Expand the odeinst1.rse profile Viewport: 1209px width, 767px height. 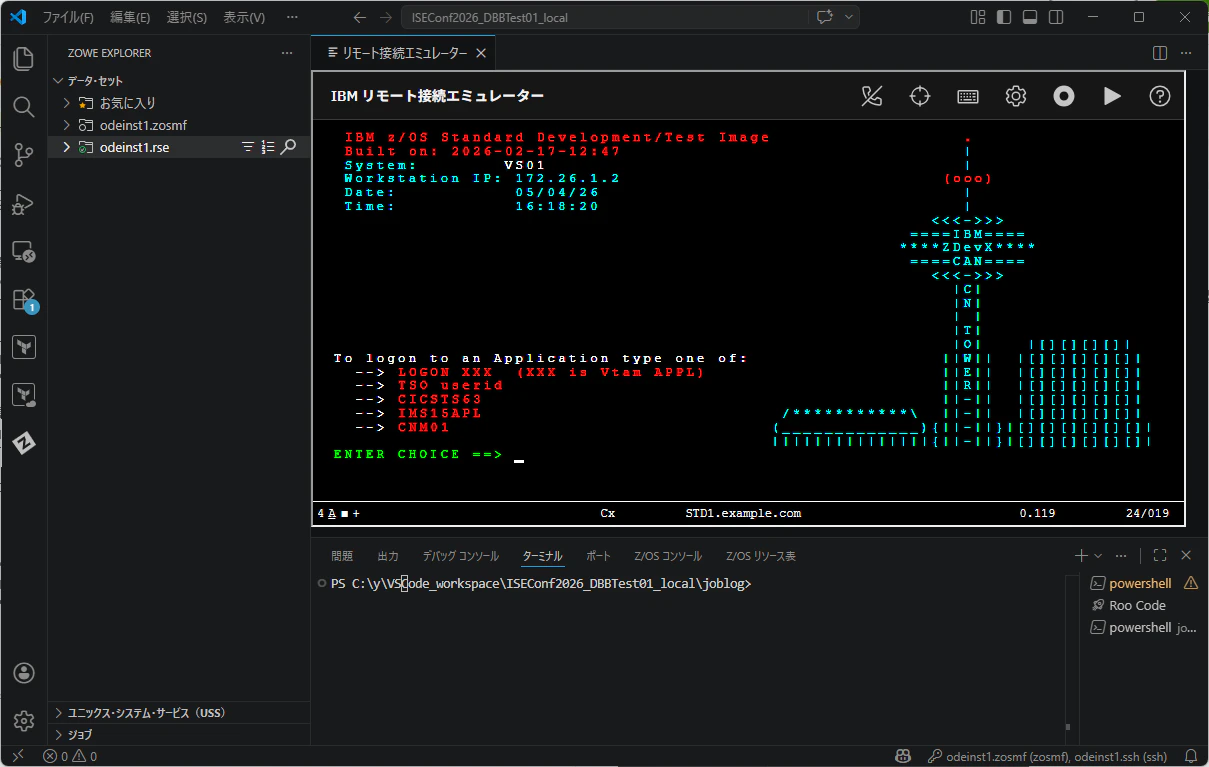(67, 147)
